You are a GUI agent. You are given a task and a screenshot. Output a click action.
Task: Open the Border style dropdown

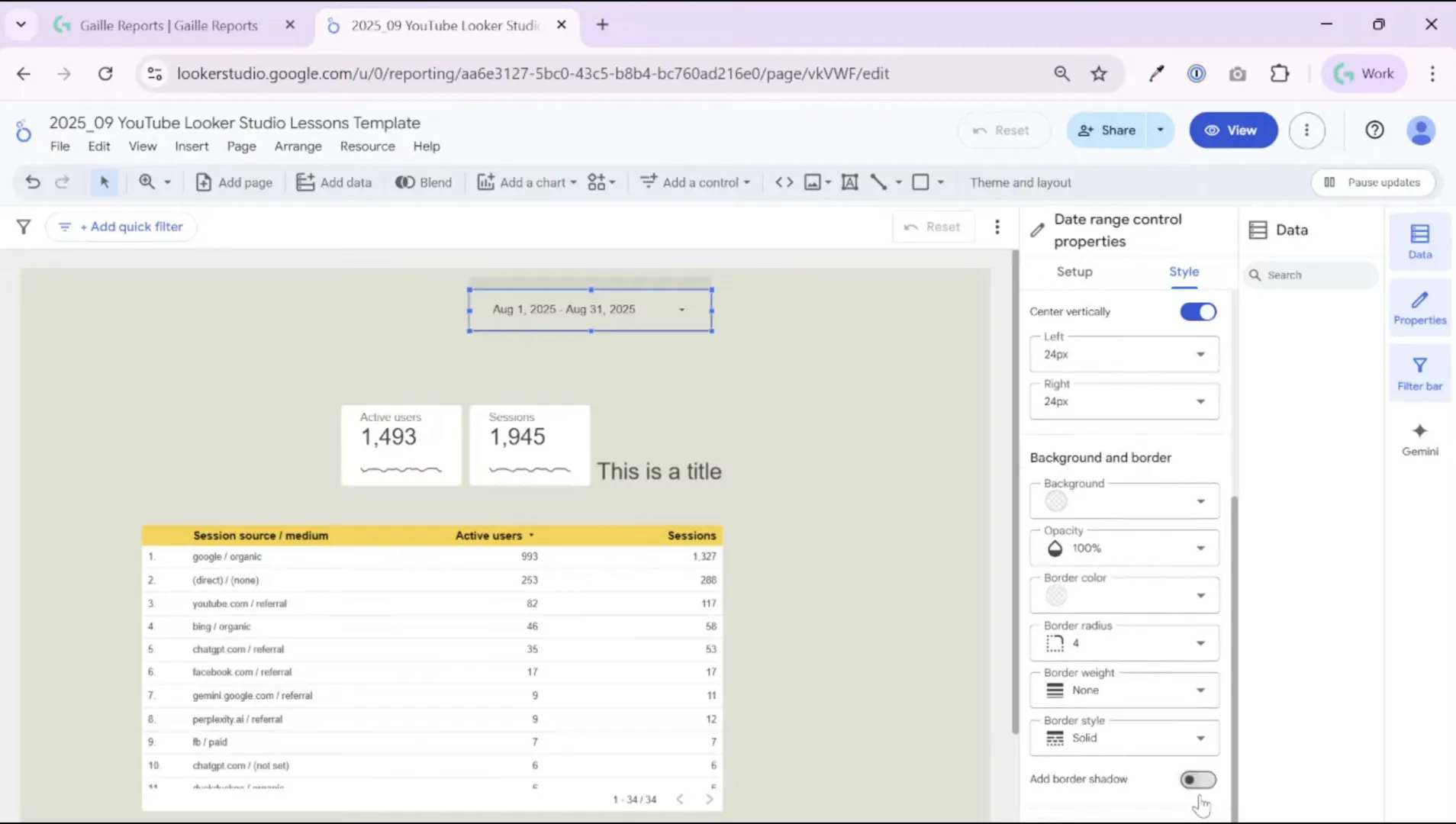1200,738
